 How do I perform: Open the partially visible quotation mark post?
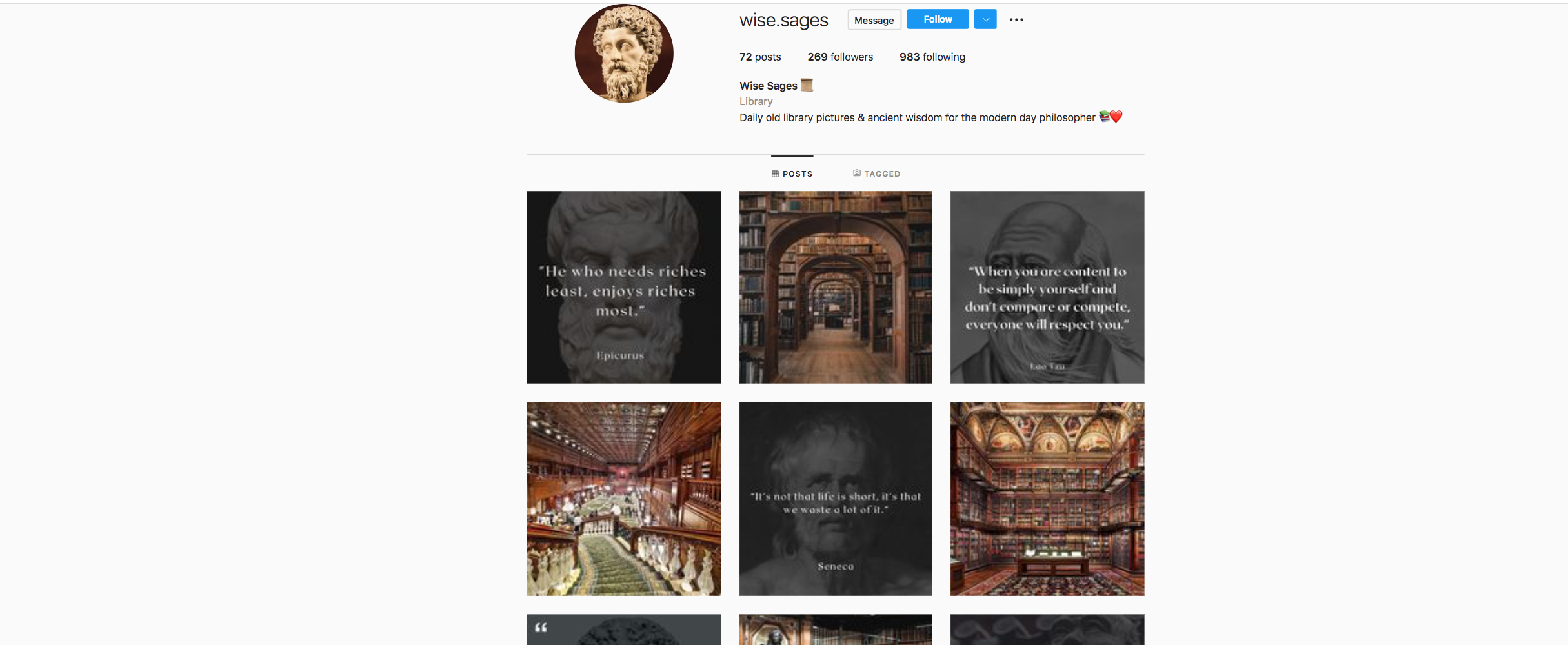coord(624,630)
